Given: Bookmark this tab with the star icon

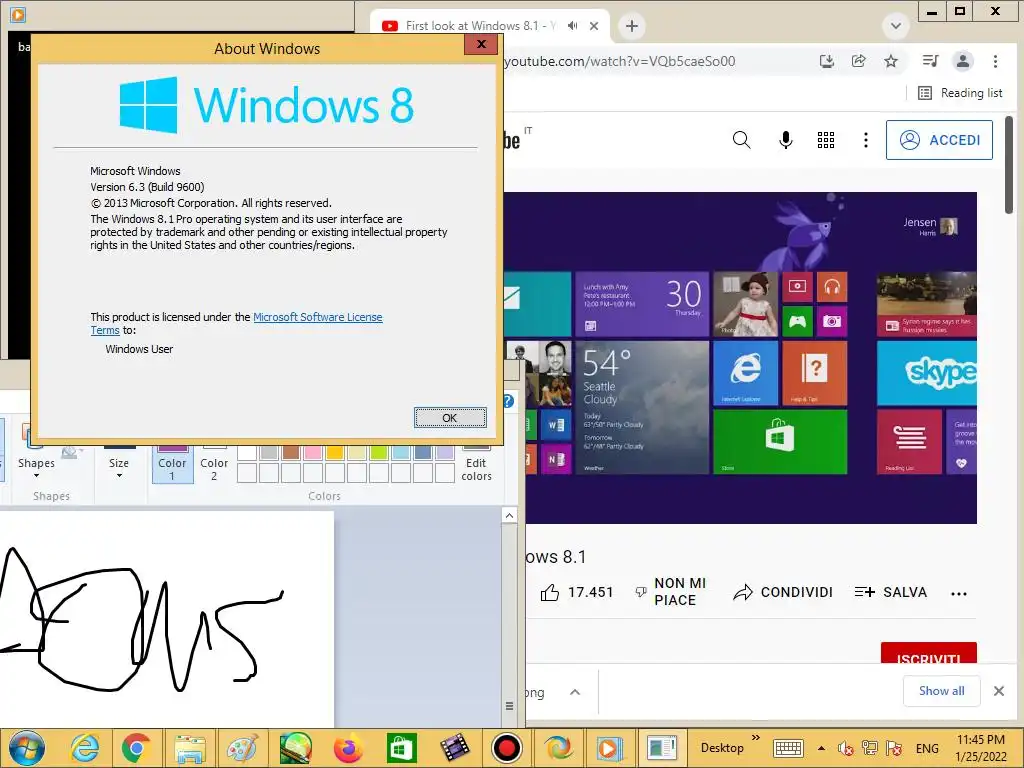Looking at the screenshot, I should coord(891,61).
